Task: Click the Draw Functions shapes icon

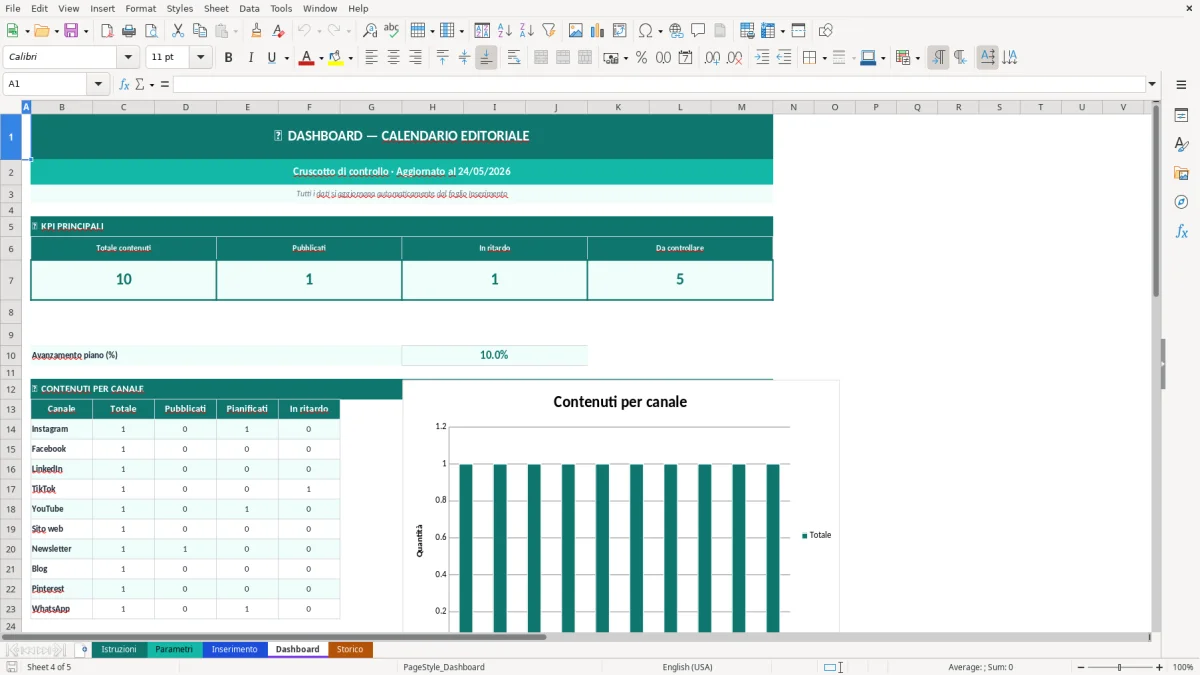Action: coord(825,31)
